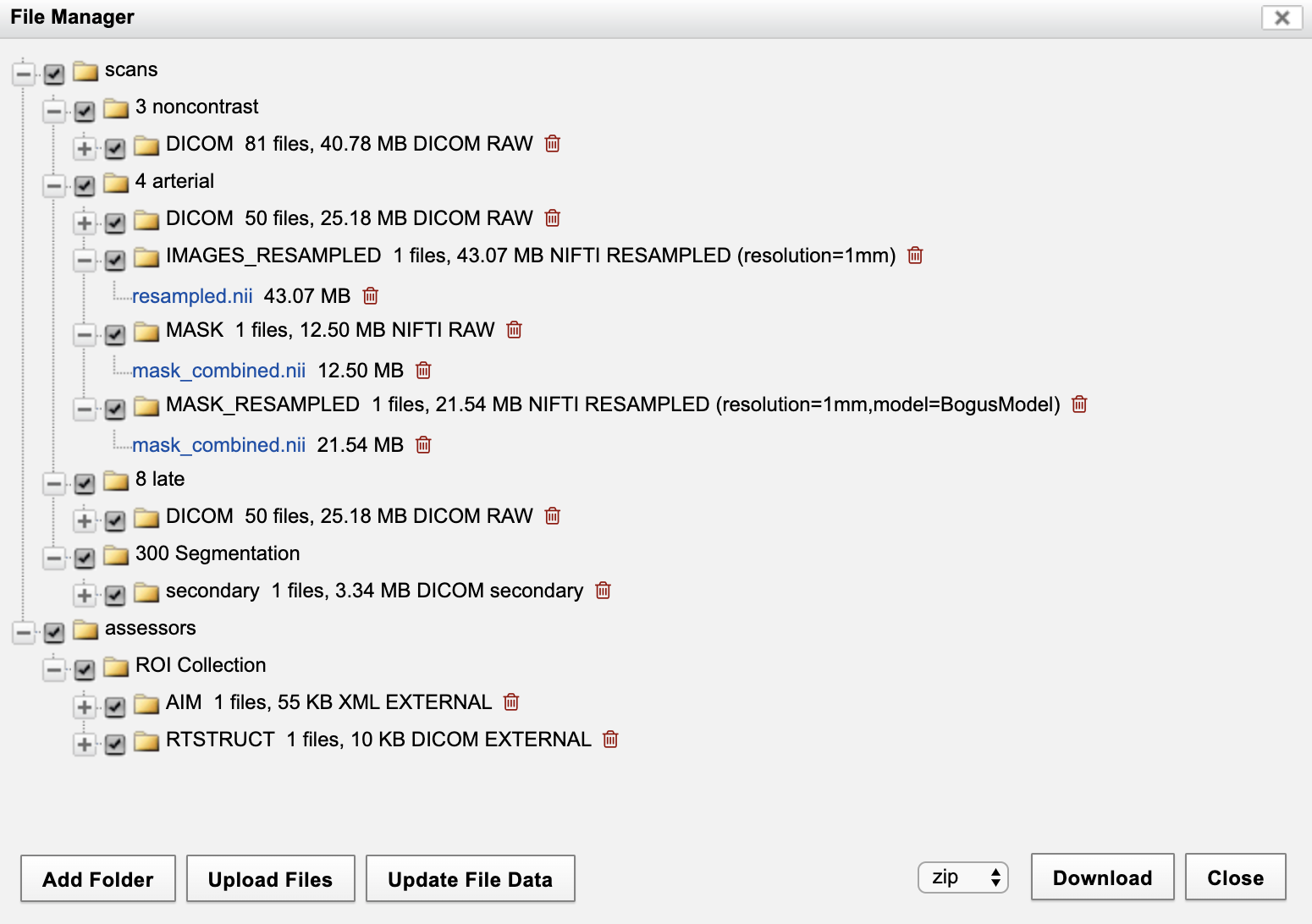Open the zip format dropdown
This screenshot has height=924, width=1312.
click(962, 877)
